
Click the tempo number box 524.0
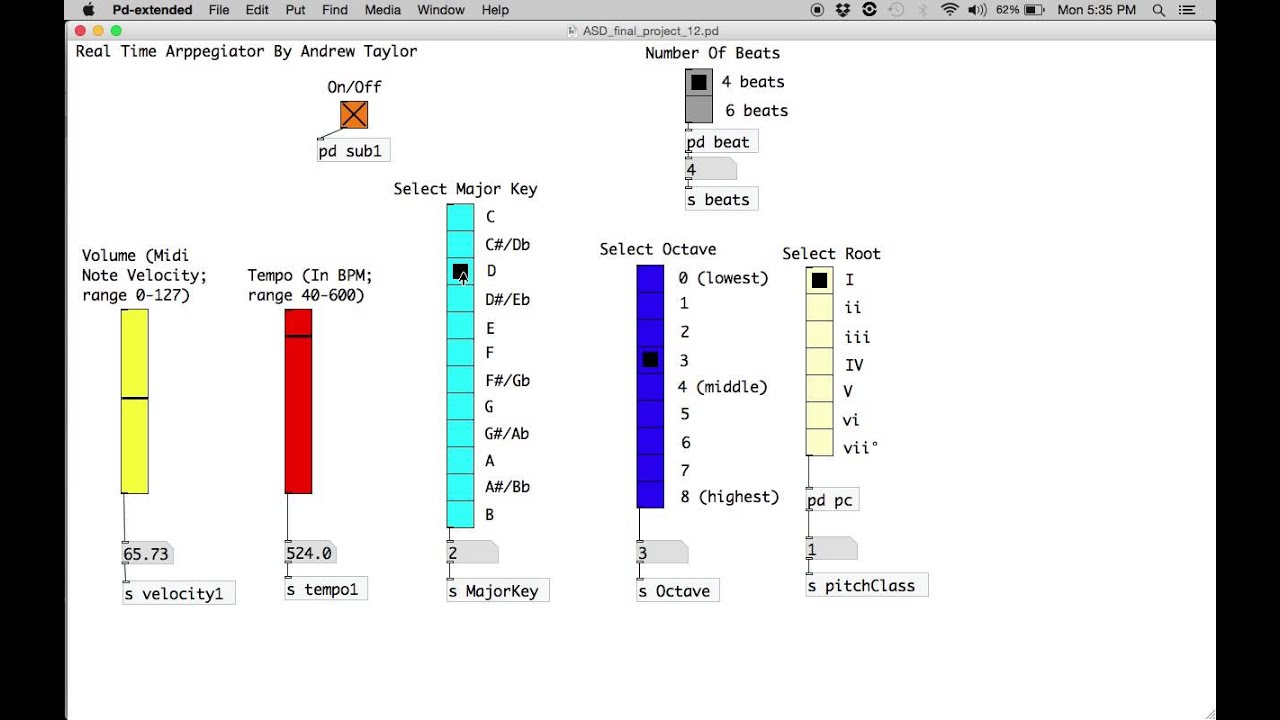(310, 552)
